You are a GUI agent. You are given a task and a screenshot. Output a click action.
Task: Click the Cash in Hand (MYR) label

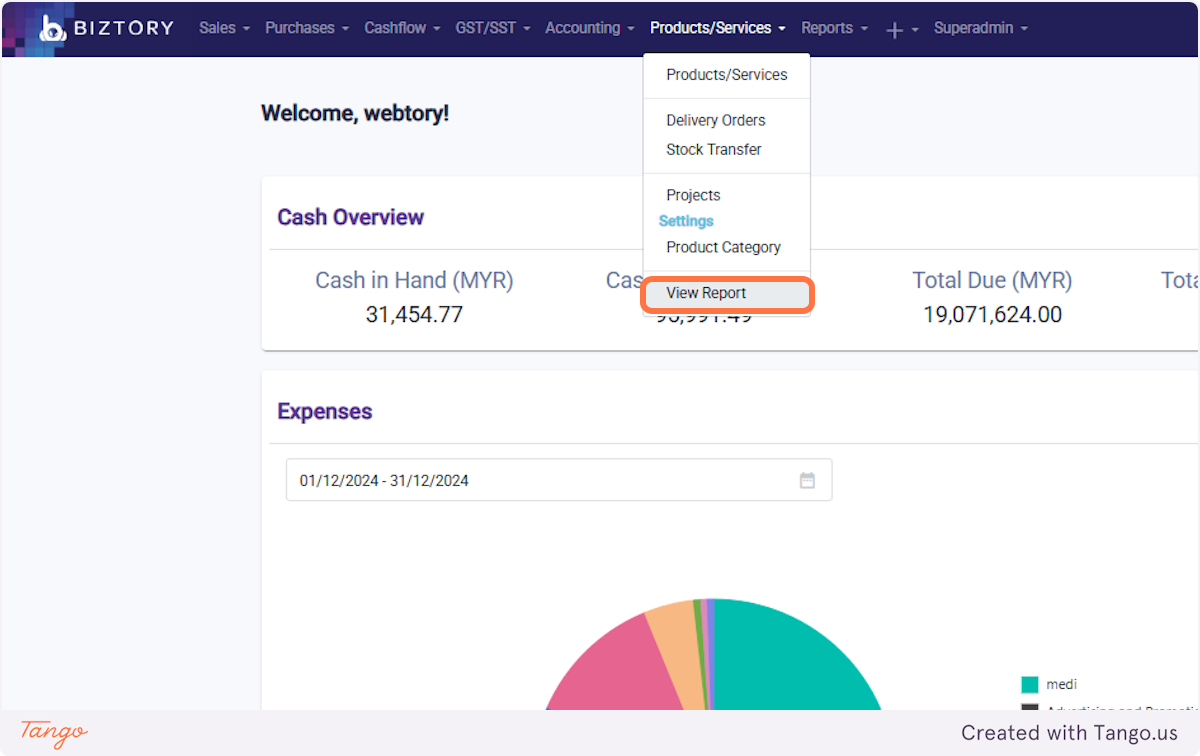click(x=414, y=281)
